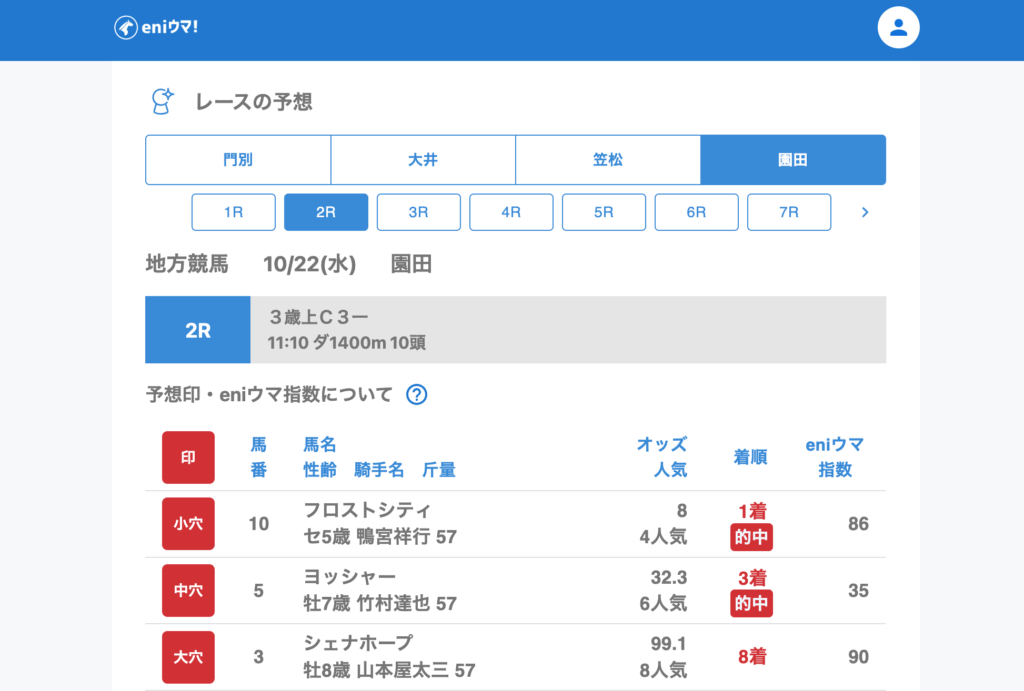Choose the highlighted 2R race button

point(326,212)
